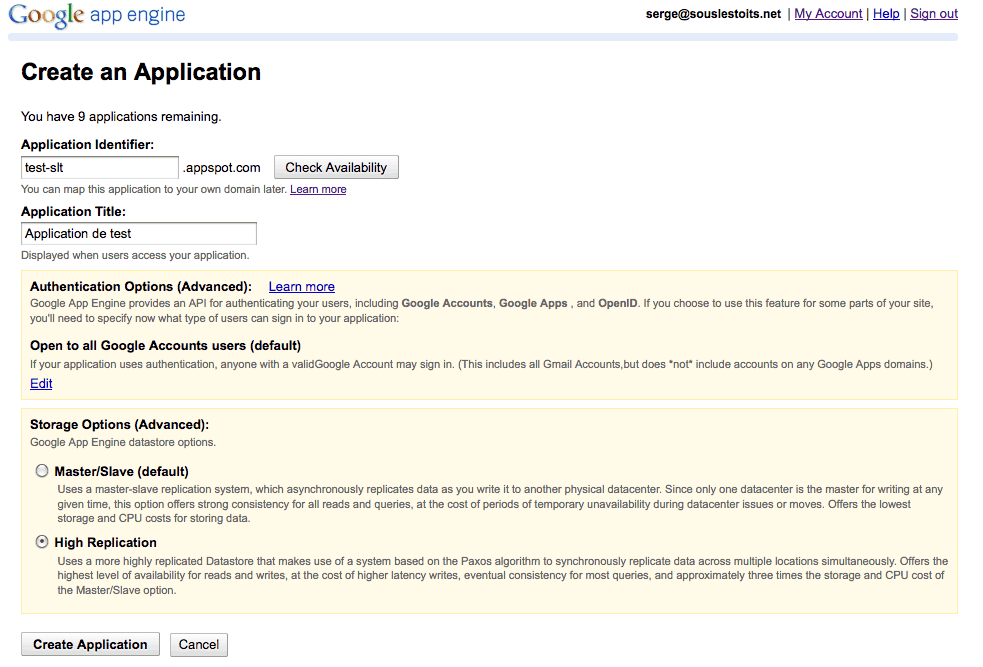The image size is (983, 667).
Task: Select the Master/Slave (default) radio button
Action: tap(42, 471)
